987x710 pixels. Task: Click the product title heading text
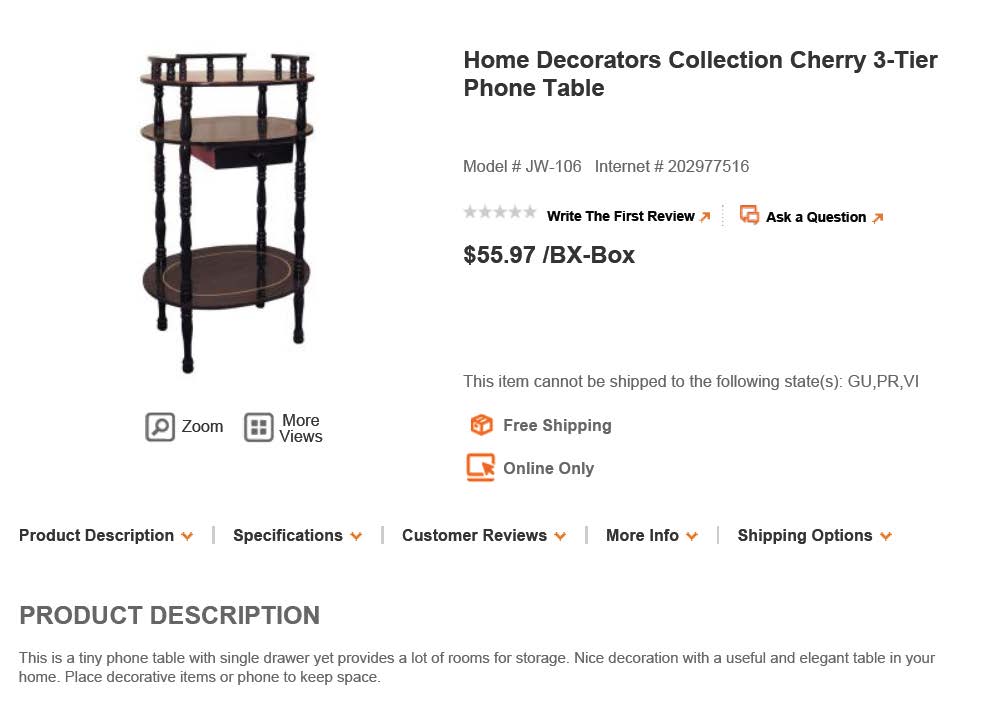point(700,74)
